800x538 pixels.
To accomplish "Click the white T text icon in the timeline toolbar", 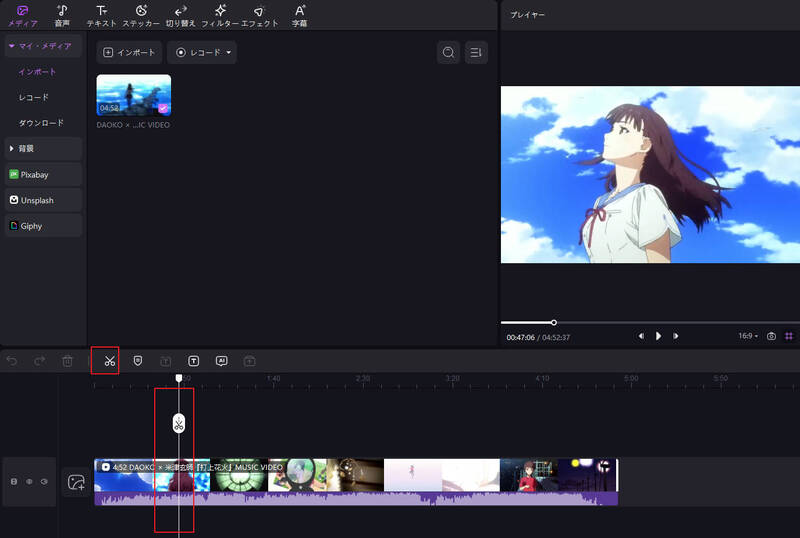I will [x=193, y=361].
